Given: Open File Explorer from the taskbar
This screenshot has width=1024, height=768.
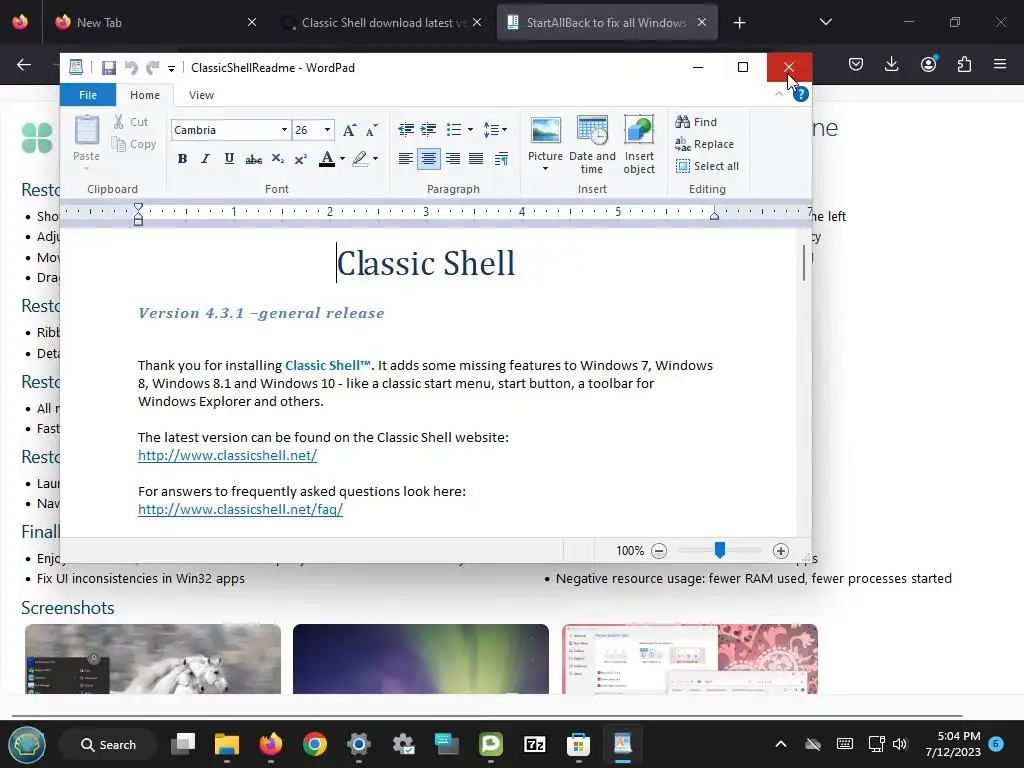Looking at the screenshot, I should [227, 744].
